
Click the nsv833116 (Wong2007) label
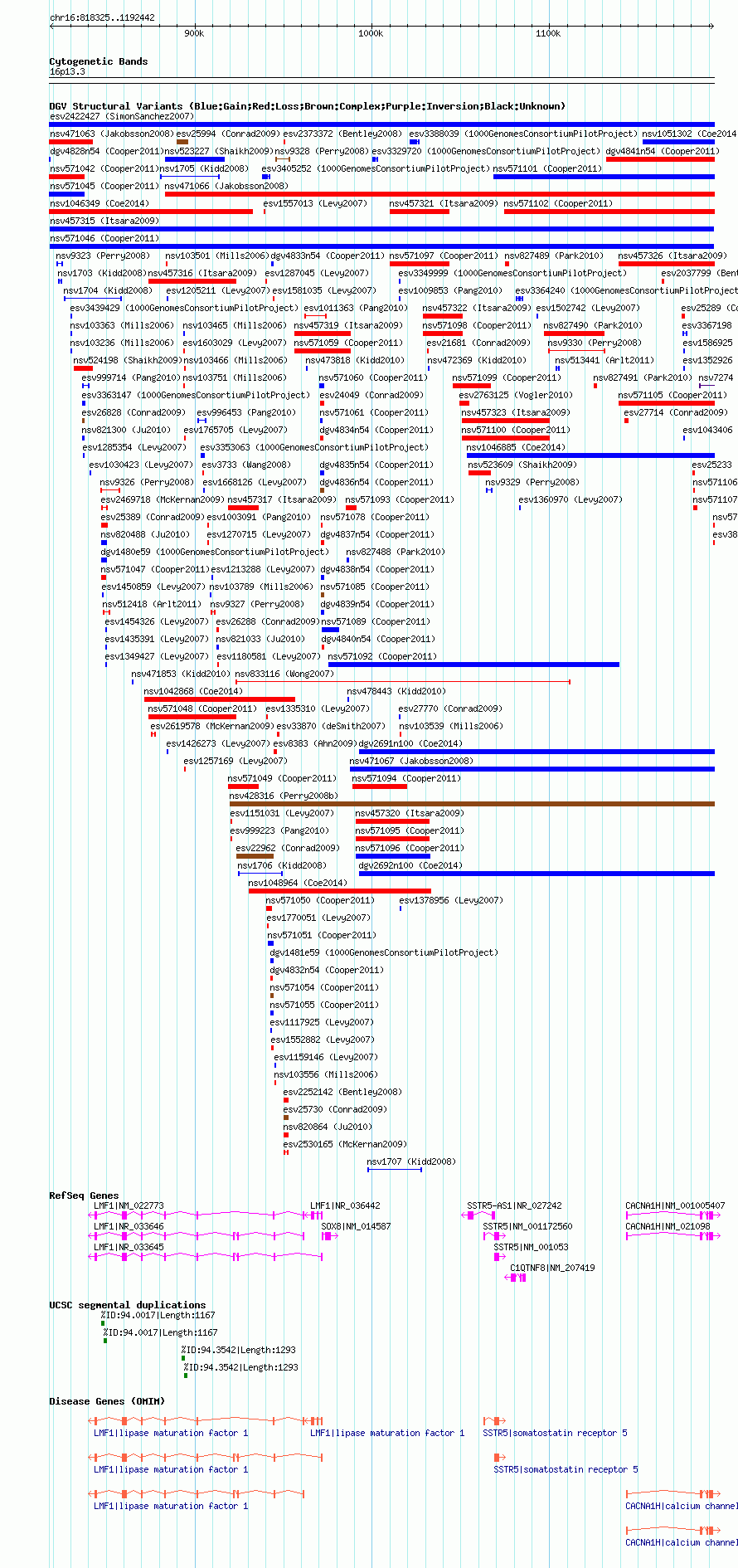point(284,674)
